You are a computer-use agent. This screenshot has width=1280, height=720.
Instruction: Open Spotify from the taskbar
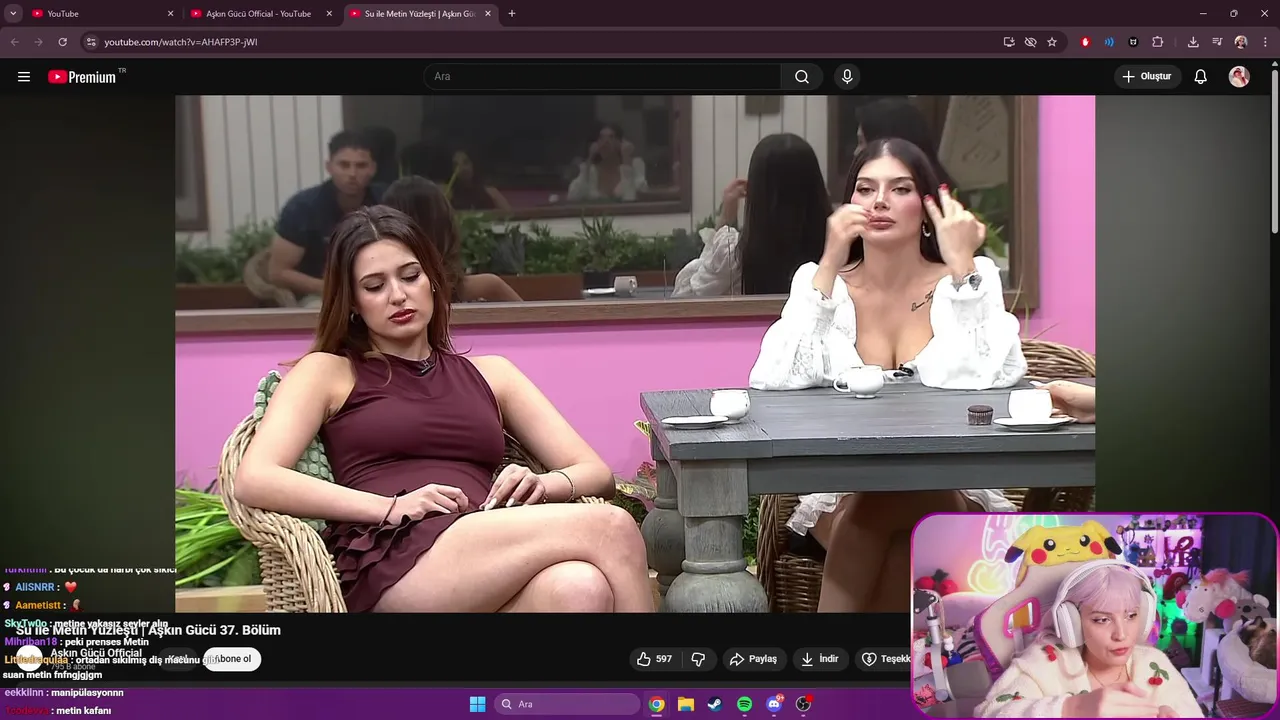[744, 704]
